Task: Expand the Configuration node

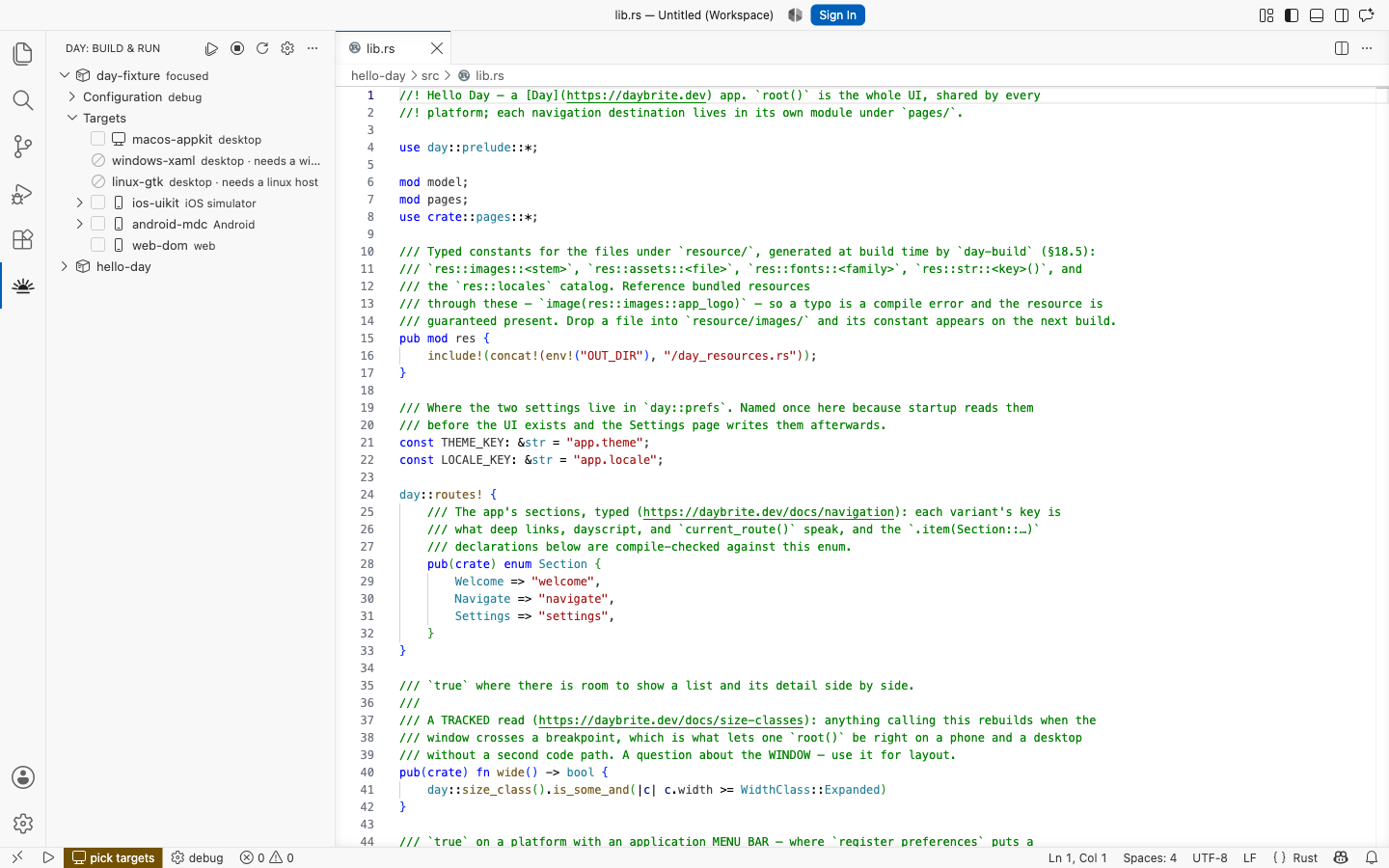Action: tap(72, 96)
